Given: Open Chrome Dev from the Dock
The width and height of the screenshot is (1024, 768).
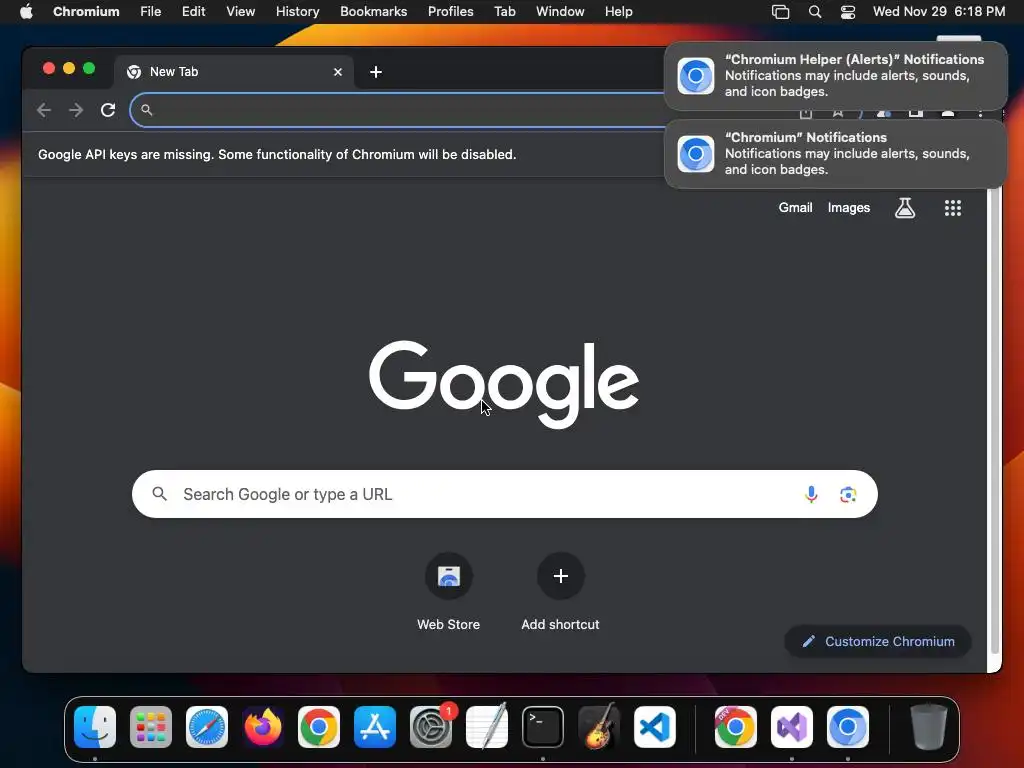Looking at the screenshot, I should [735, 727].
